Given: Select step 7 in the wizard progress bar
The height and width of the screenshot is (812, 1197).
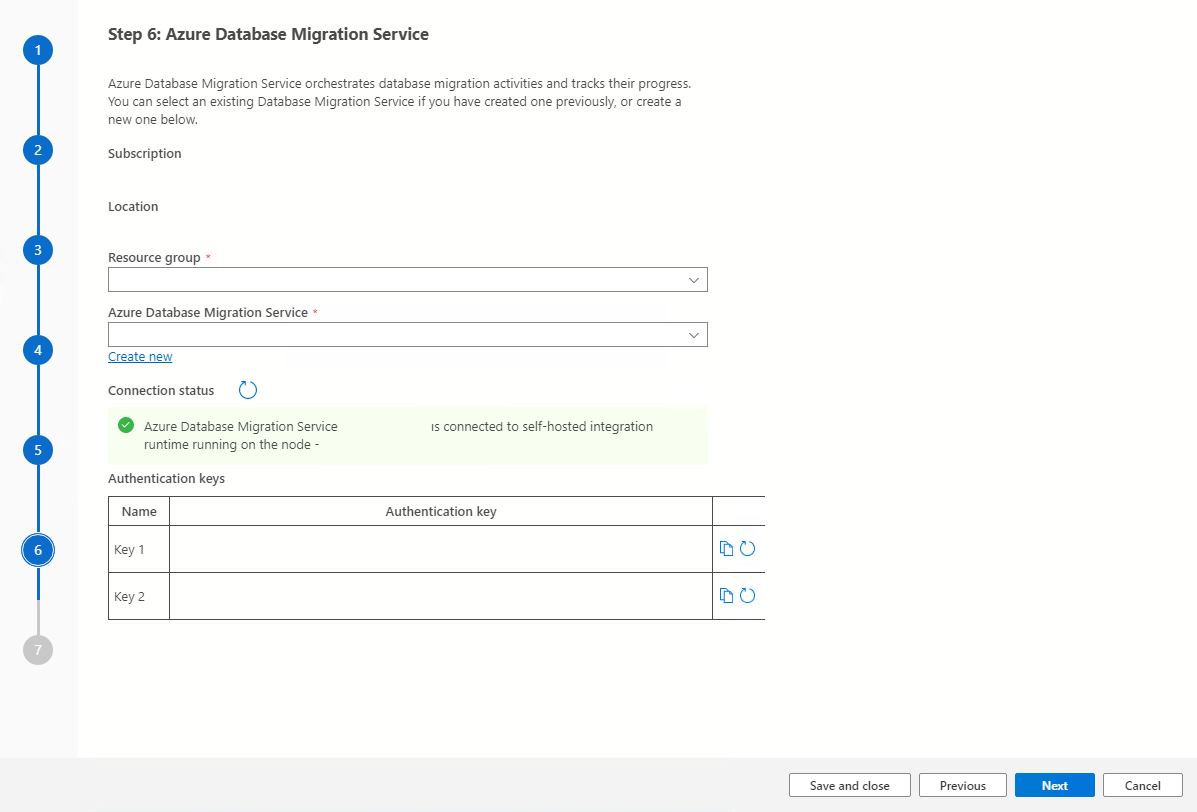Looking at the screenshot, I should pyautogui.click(x=37, y=649).
